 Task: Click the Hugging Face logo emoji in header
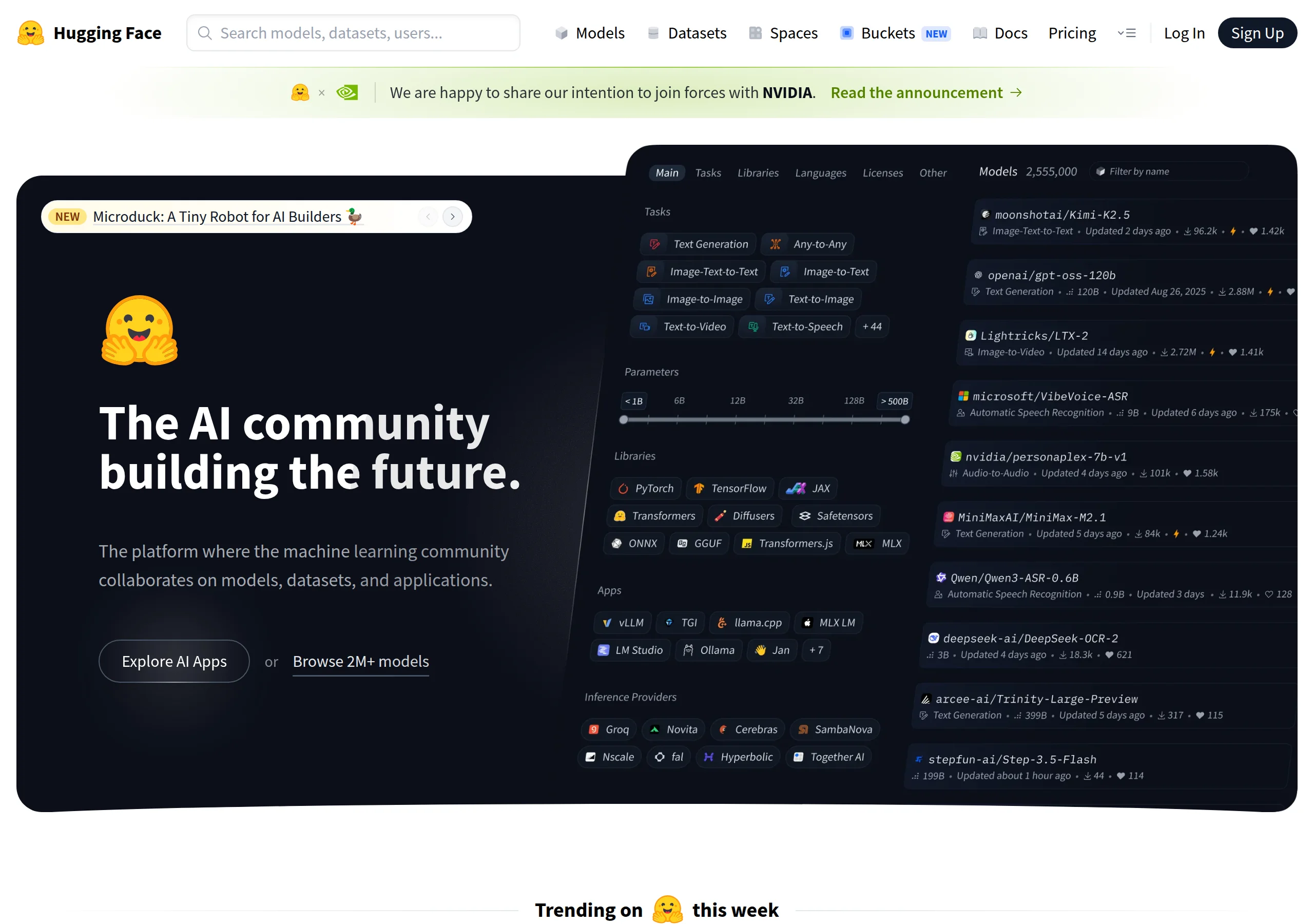pyautogui.click(x=30, y=33)
